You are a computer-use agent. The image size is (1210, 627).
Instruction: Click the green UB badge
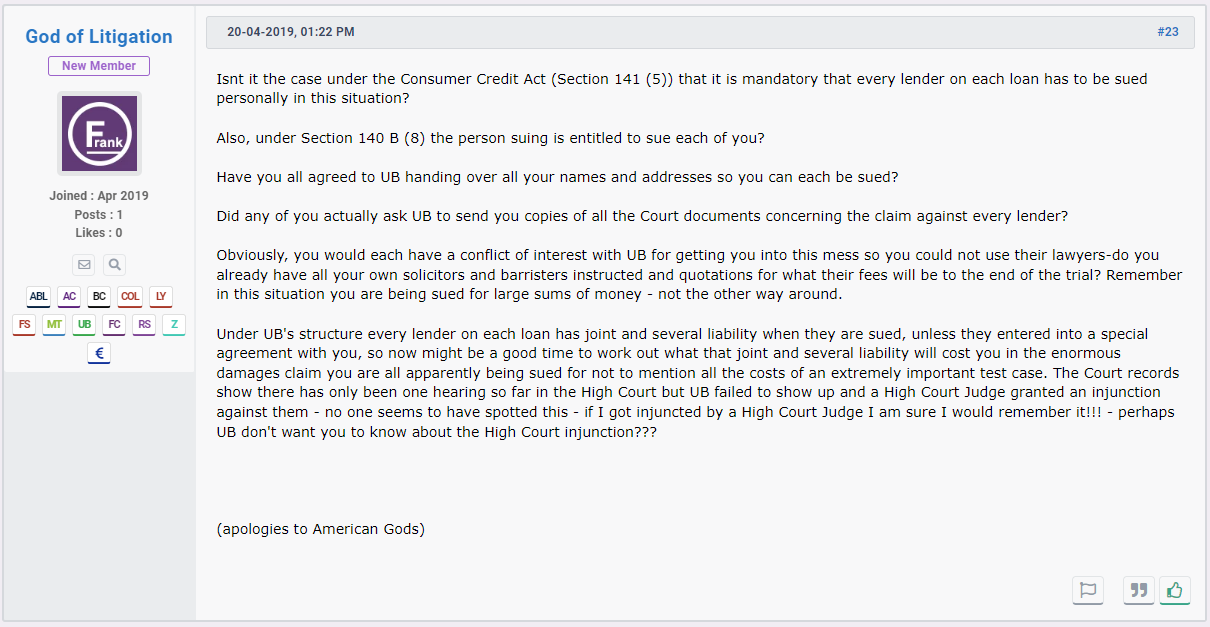(x=84, y=325)
